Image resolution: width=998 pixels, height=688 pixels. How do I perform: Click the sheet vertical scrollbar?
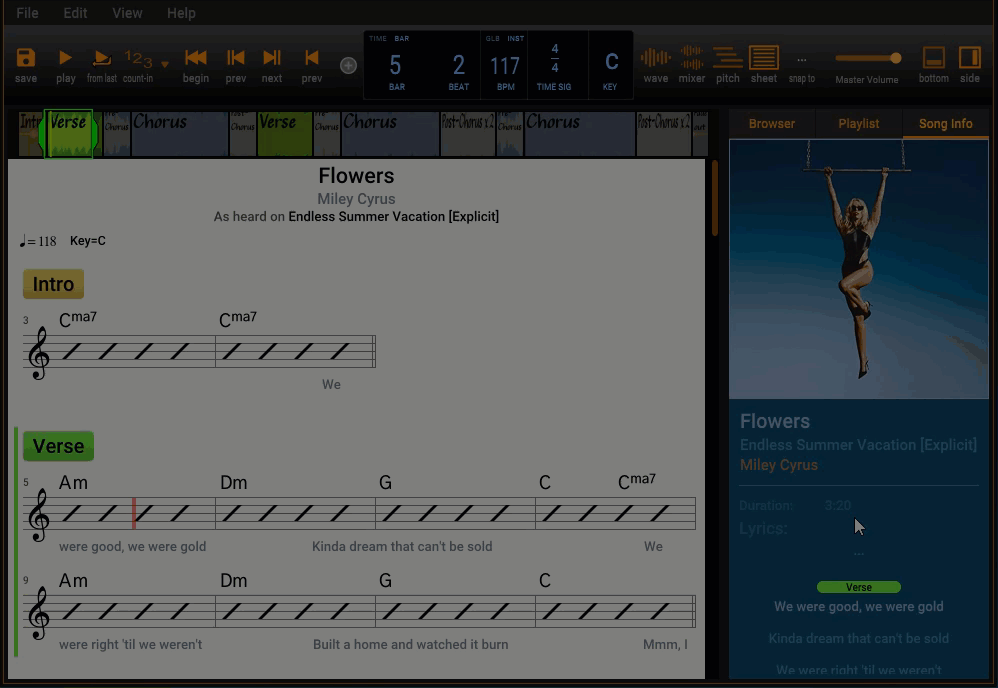[715, 199]
